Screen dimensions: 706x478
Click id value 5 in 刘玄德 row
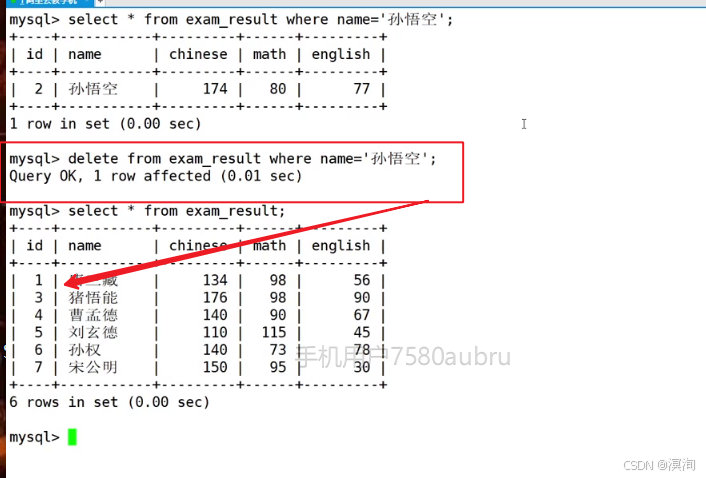pyautogui.click(x=39, y=332)
